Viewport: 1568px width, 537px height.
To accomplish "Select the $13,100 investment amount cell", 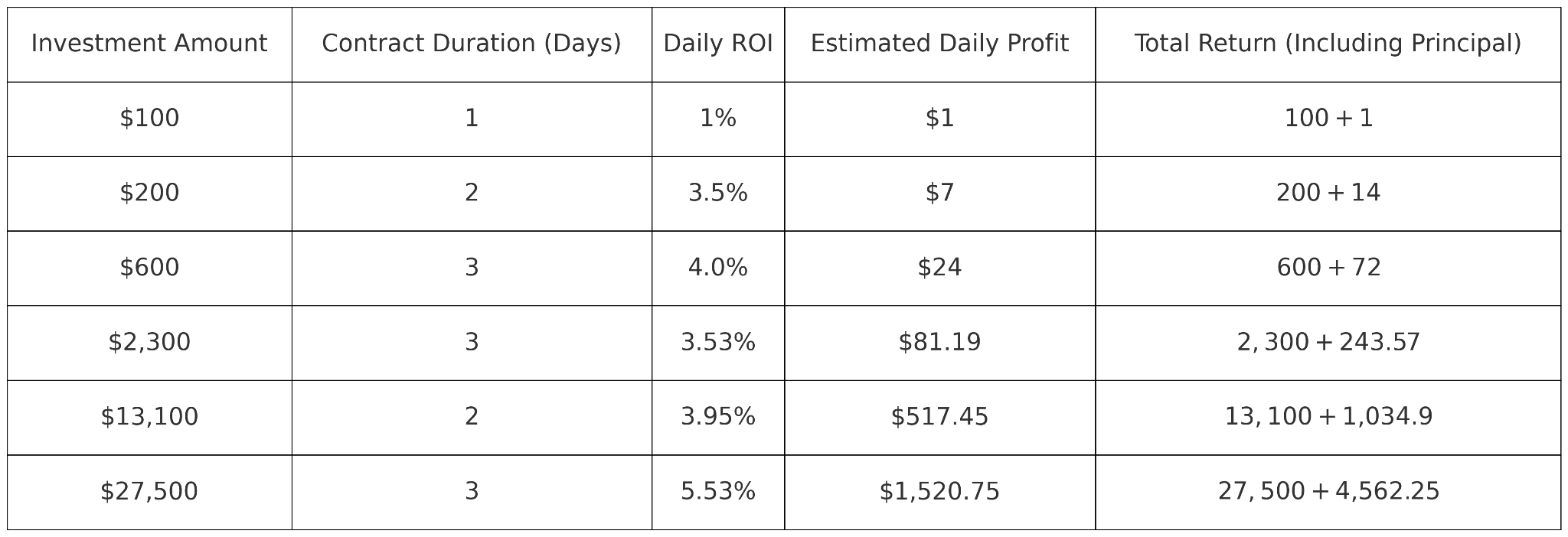I will 149,417.
